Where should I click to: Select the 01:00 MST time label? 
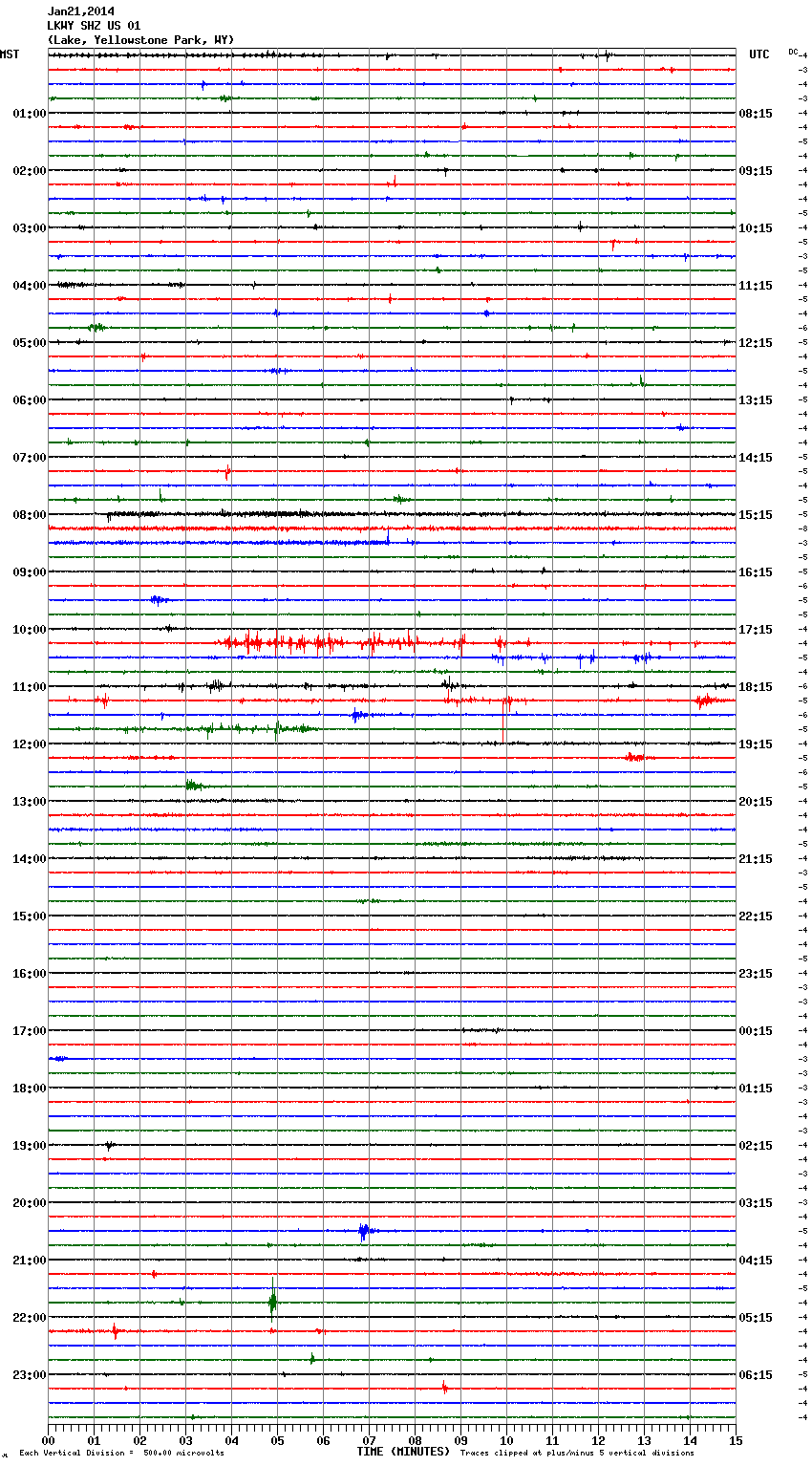[29, 114]
